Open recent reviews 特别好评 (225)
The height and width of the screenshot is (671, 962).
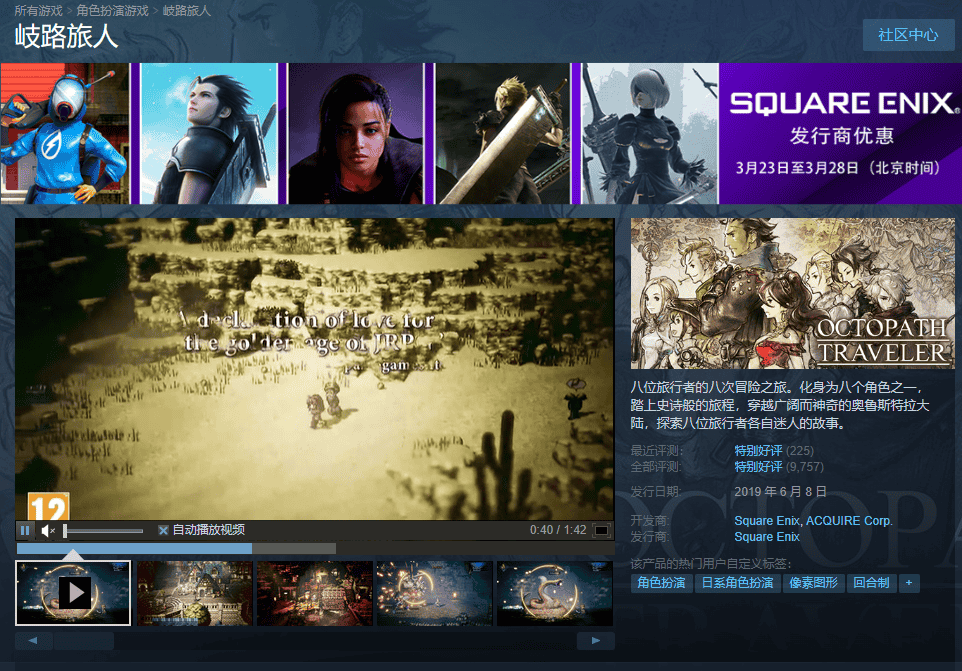pos(774,451)
